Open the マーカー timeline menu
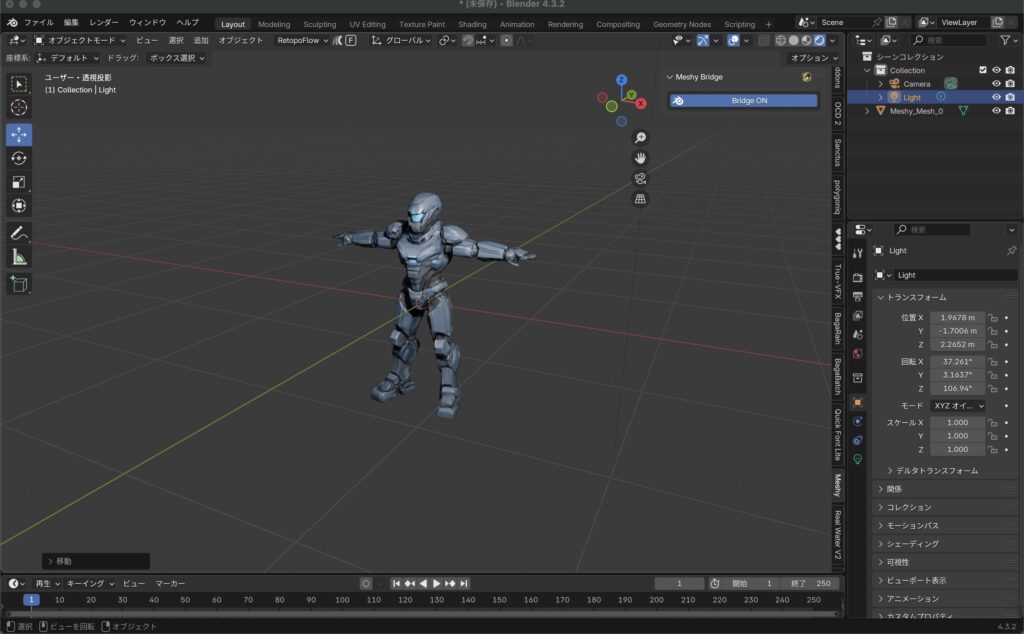The width and height of the screenshot is (1024, 634). [x=170, y=584]
